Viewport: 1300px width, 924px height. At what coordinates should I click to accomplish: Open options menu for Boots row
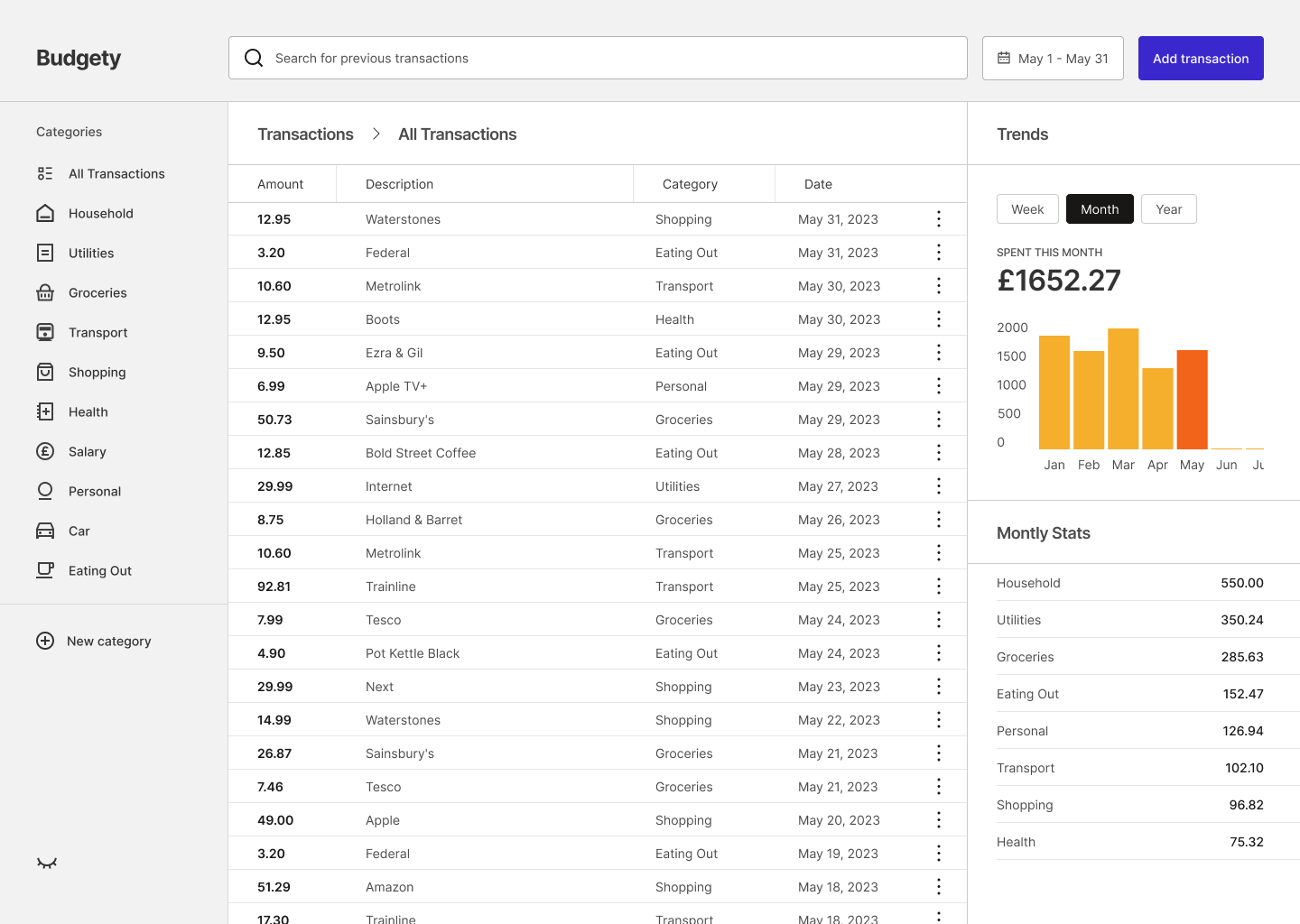(x=939, y=319)
